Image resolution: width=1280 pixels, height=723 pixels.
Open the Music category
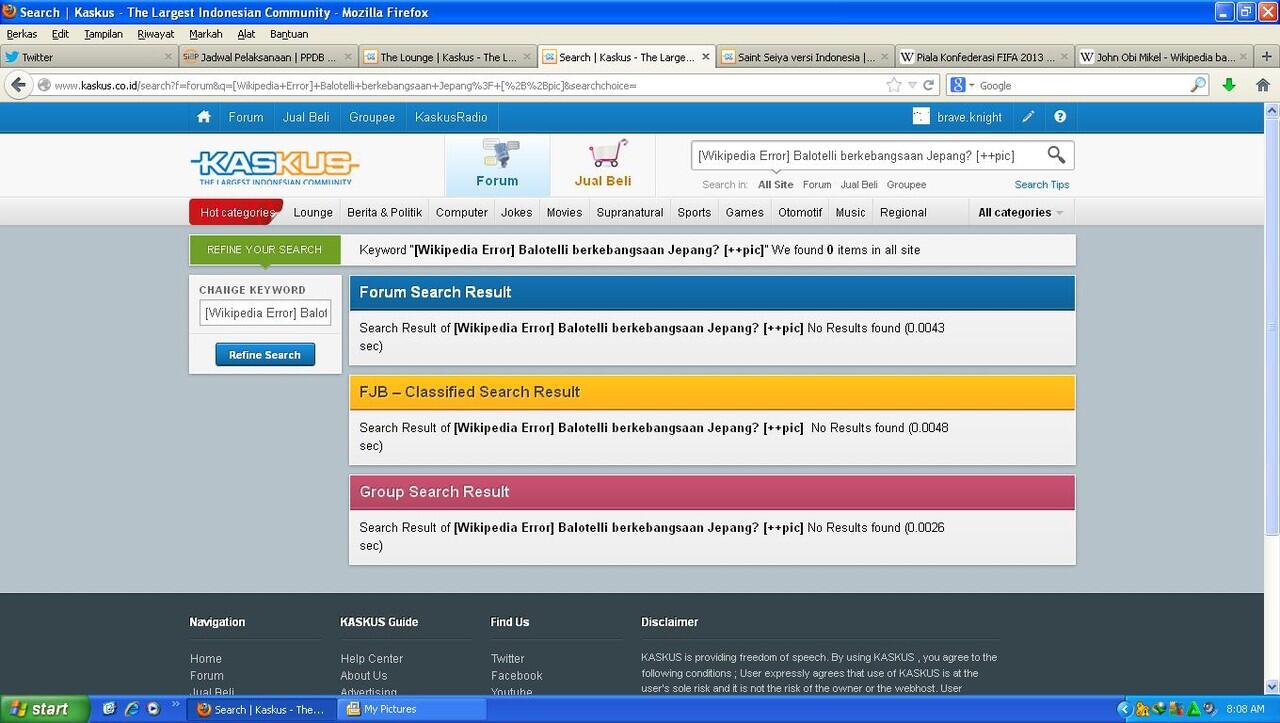coord(851,212)
